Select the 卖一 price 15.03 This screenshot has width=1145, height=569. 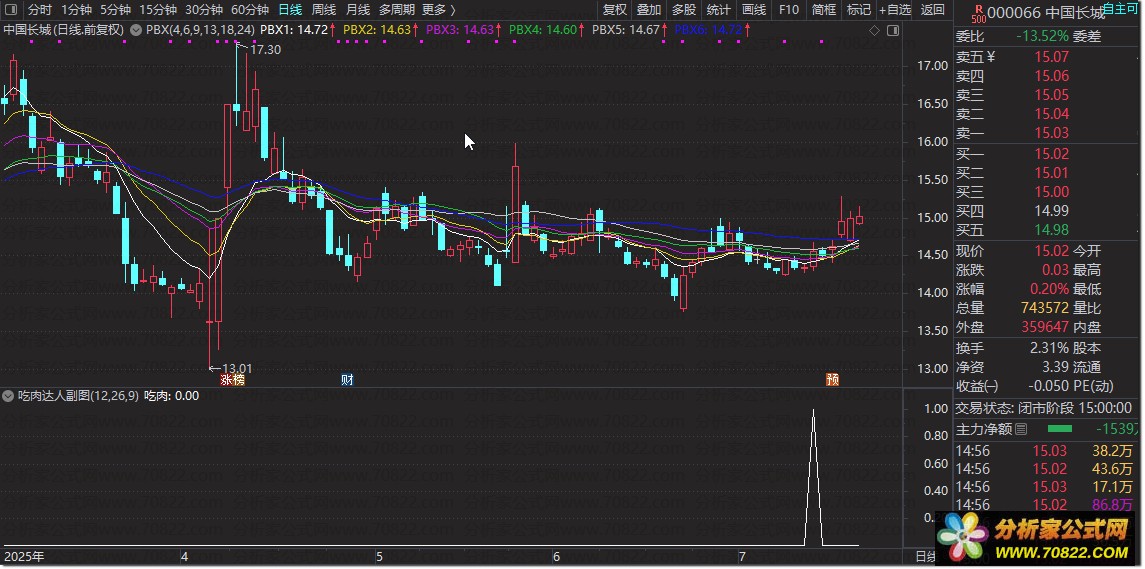click(1051, 133)
